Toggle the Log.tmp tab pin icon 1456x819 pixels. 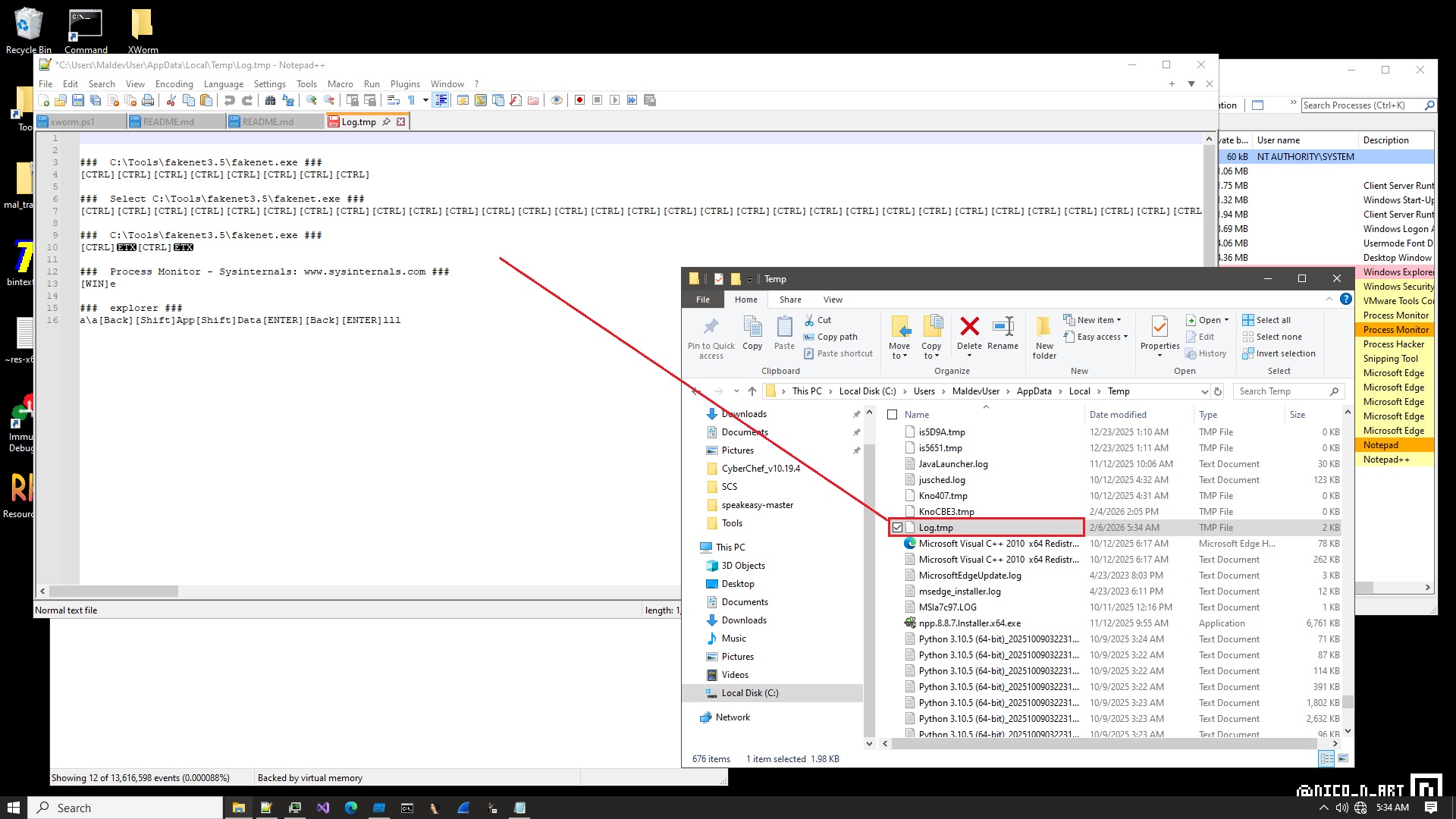pyautogui.click(x=387, y=122)
